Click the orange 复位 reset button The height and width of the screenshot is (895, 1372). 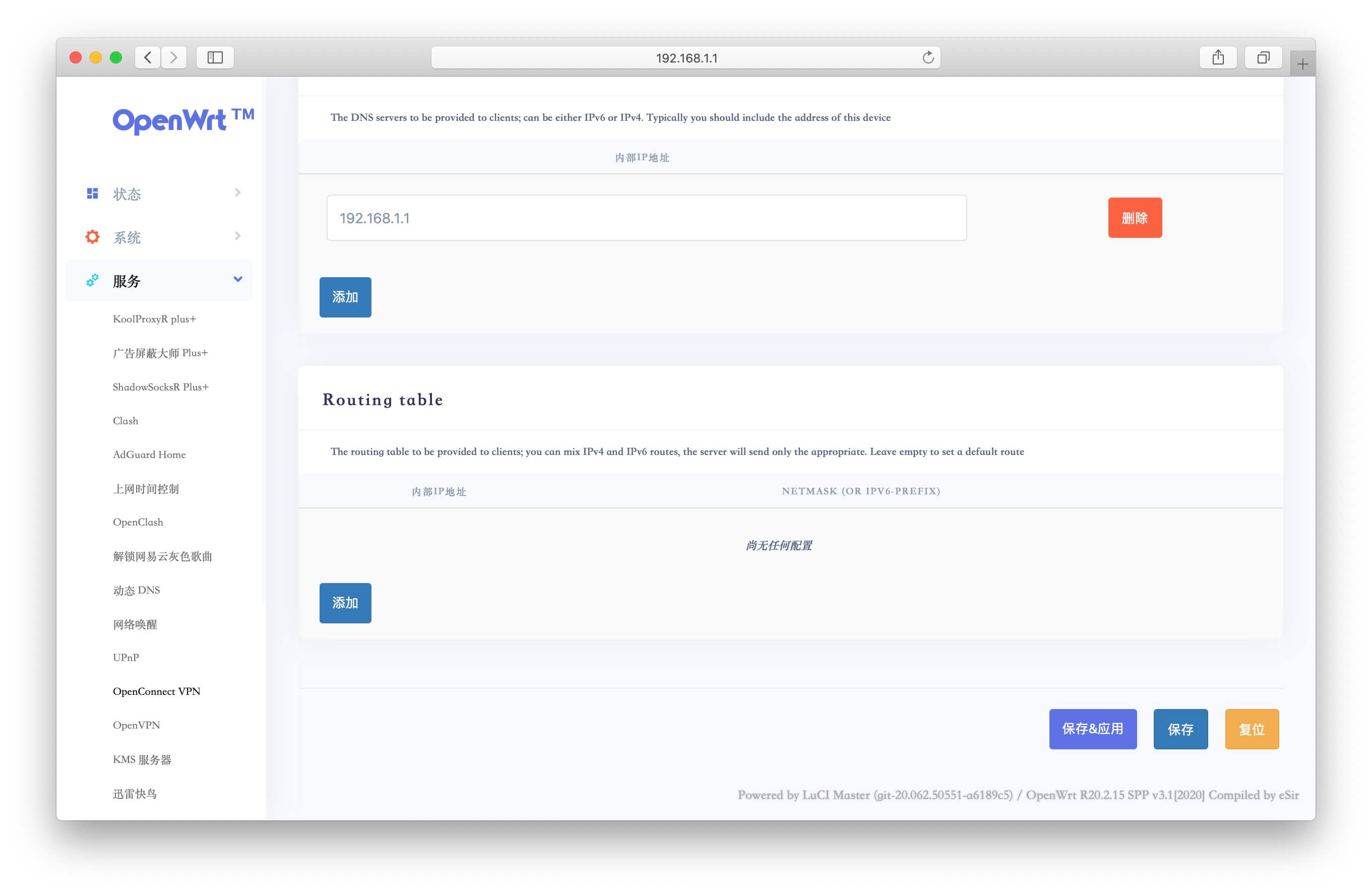(x=1251, y=729)
